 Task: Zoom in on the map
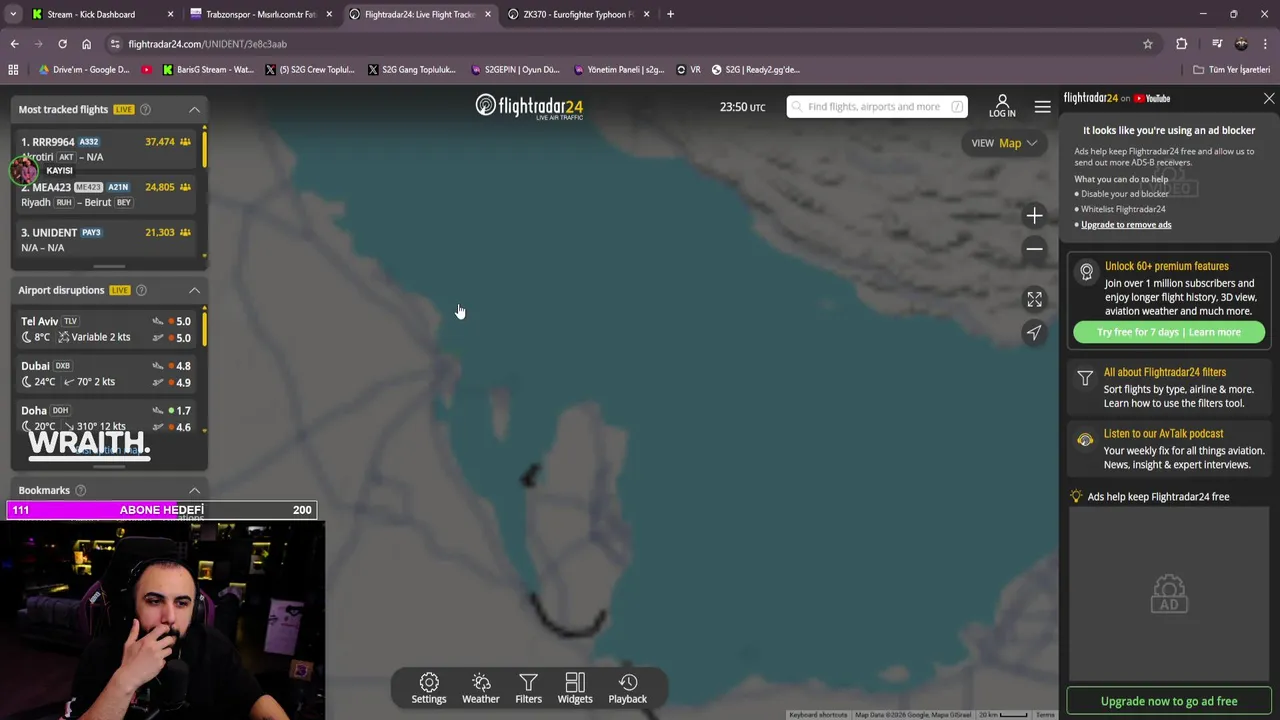coord(1034,215)
